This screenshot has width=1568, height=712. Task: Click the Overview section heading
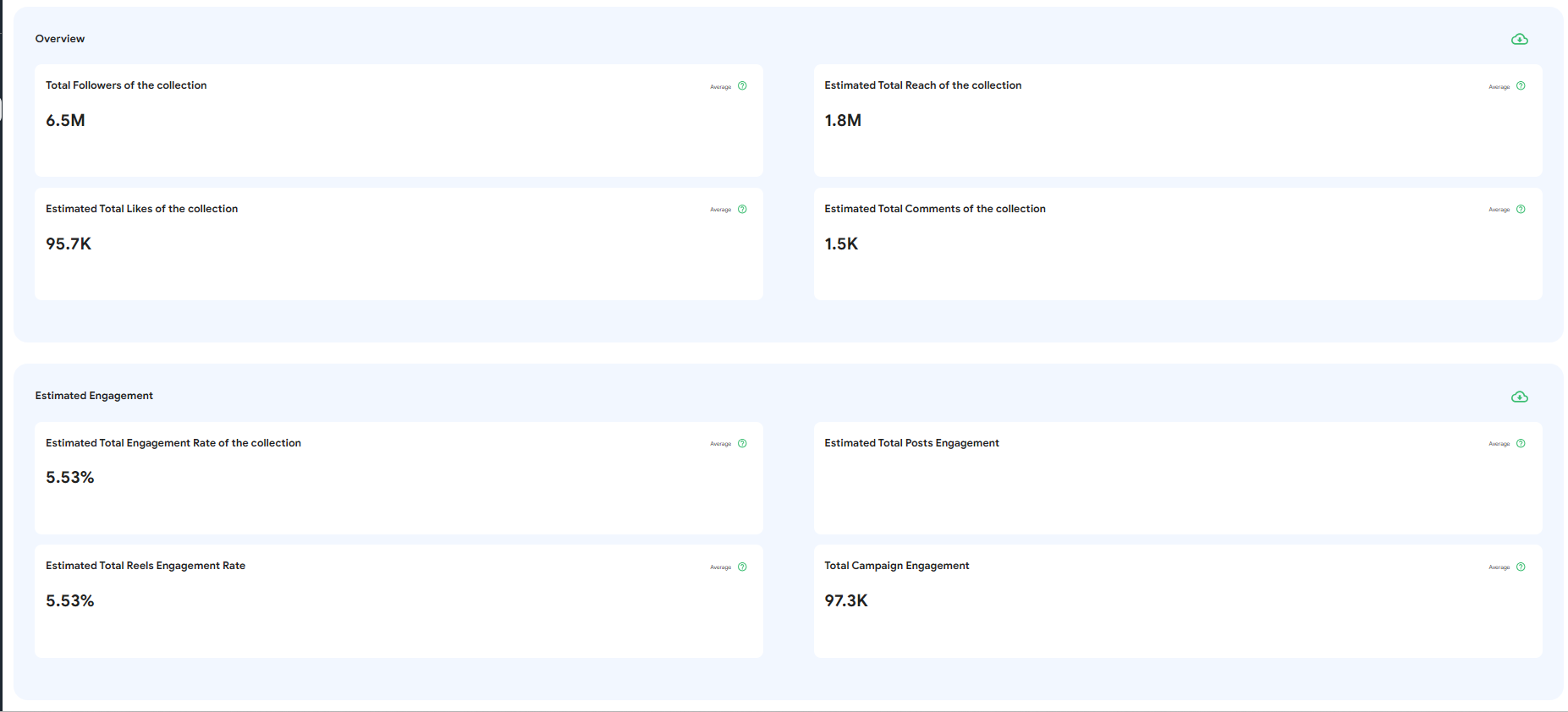60,39
